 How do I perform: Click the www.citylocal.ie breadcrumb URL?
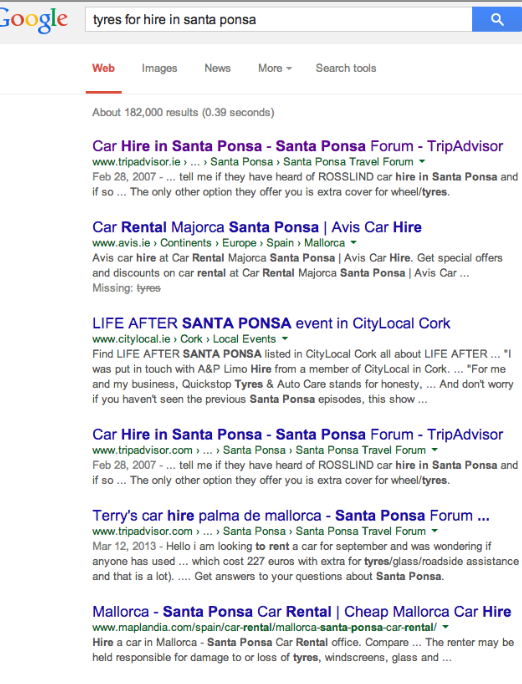click(184, 339)
